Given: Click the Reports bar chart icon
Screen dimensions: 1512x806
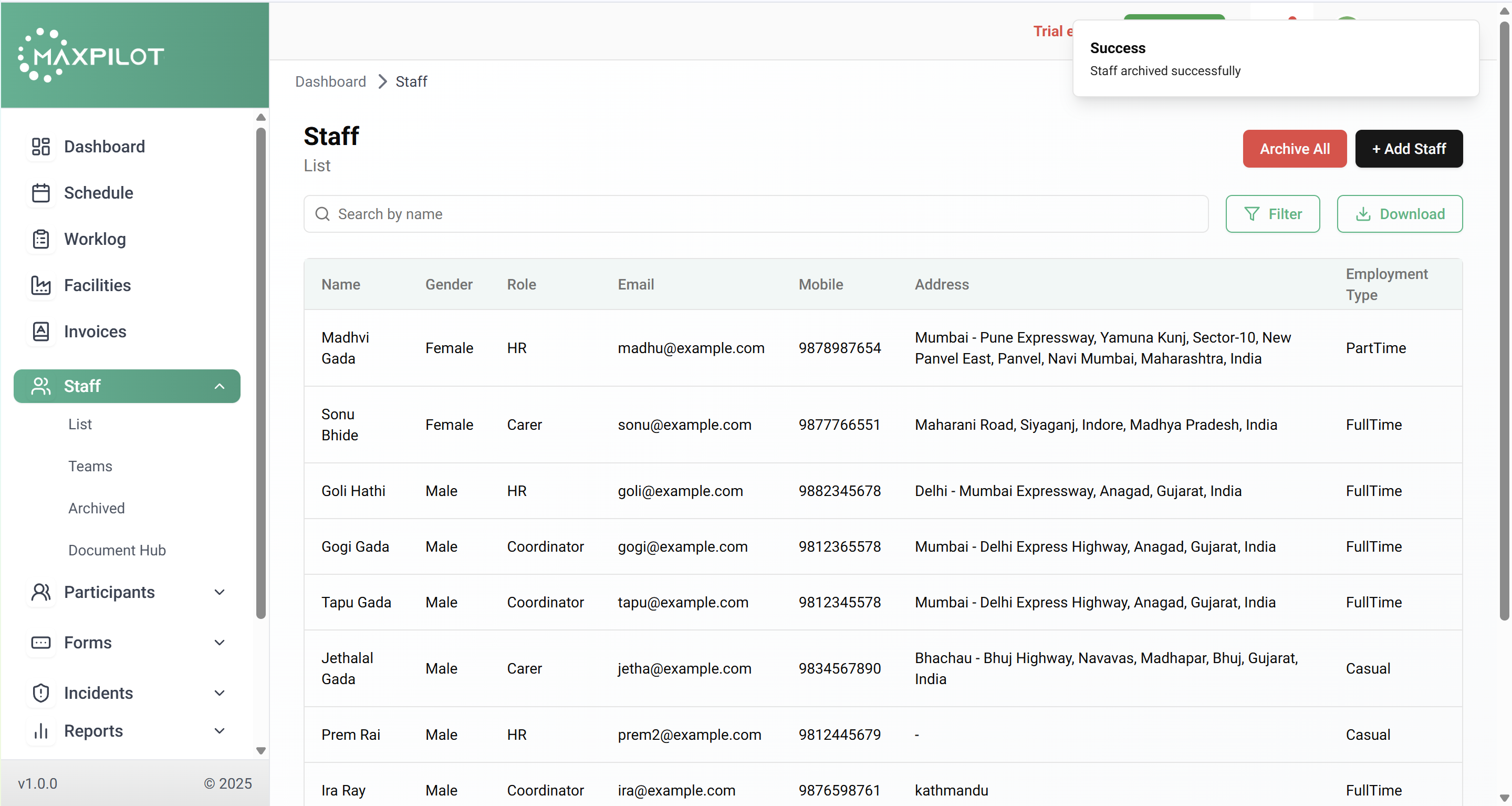Looking at the screenshot, I should pos(40,731).
